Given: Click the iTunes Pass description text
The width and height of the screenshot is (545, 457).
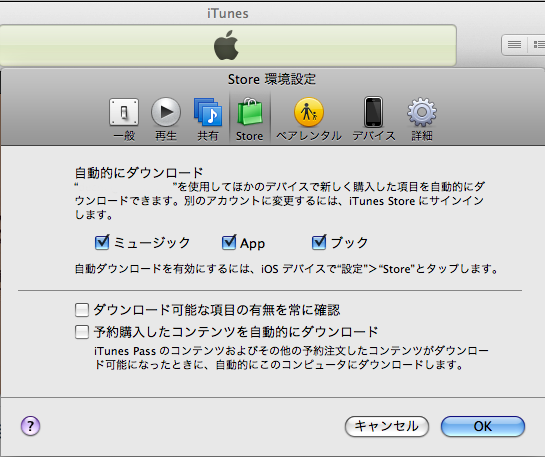Looking at the screenshot, I should [x=291, y=358].
